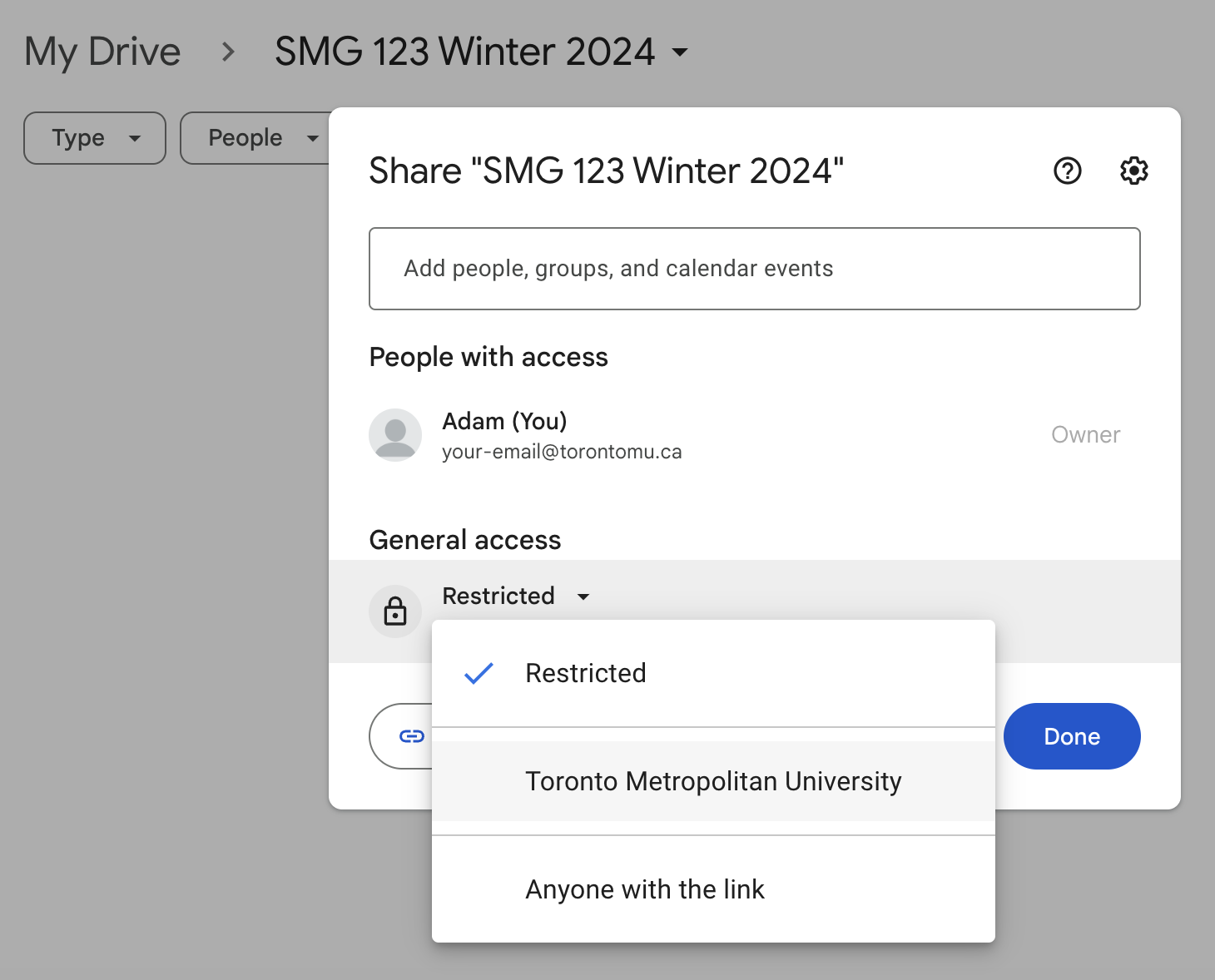This screenshot has width=1215, height=980.
Task: Click the lock icon under General access
Action: (395, 611)
